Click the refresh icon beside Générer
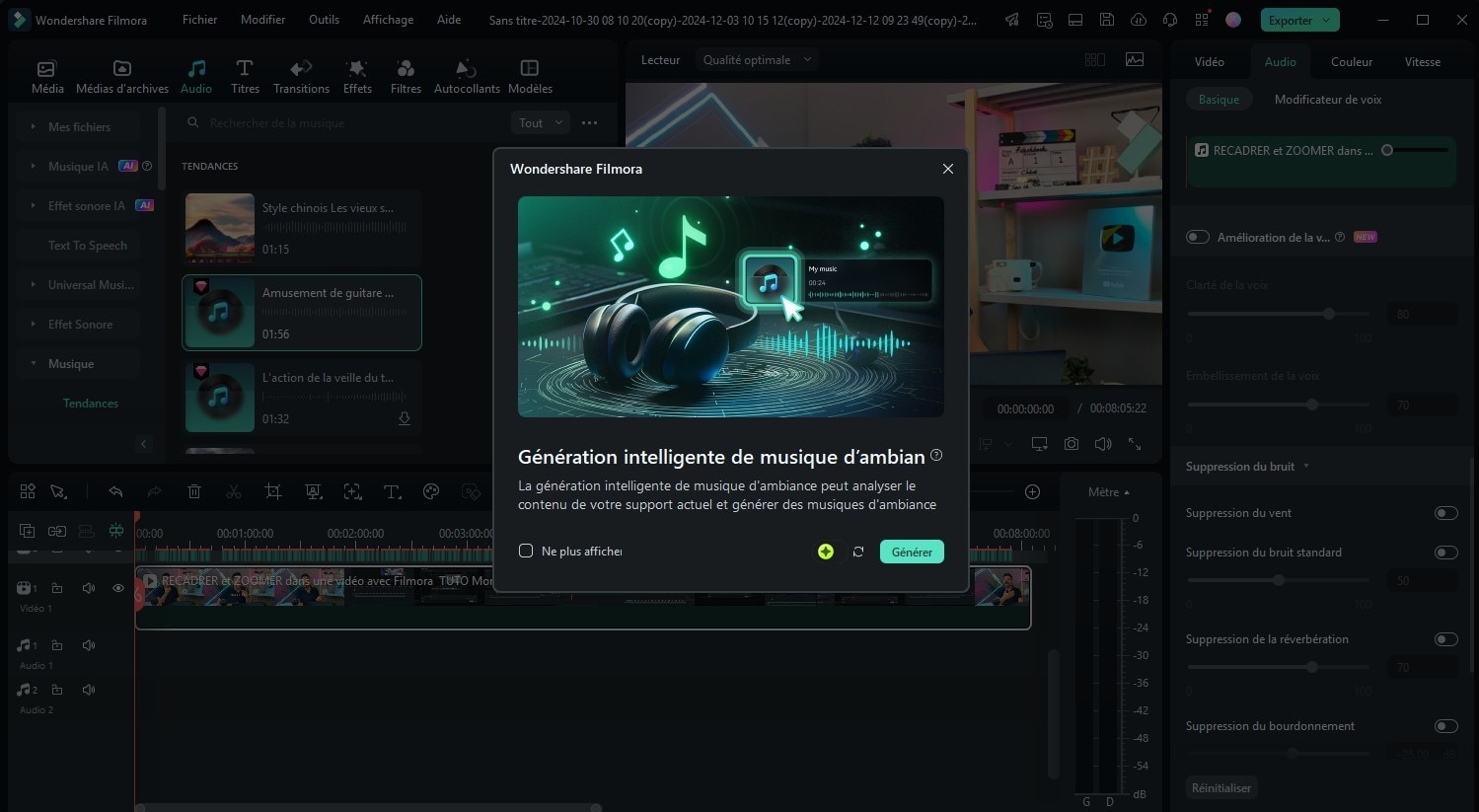1479x812 pixels. click(x=858, y=552)
